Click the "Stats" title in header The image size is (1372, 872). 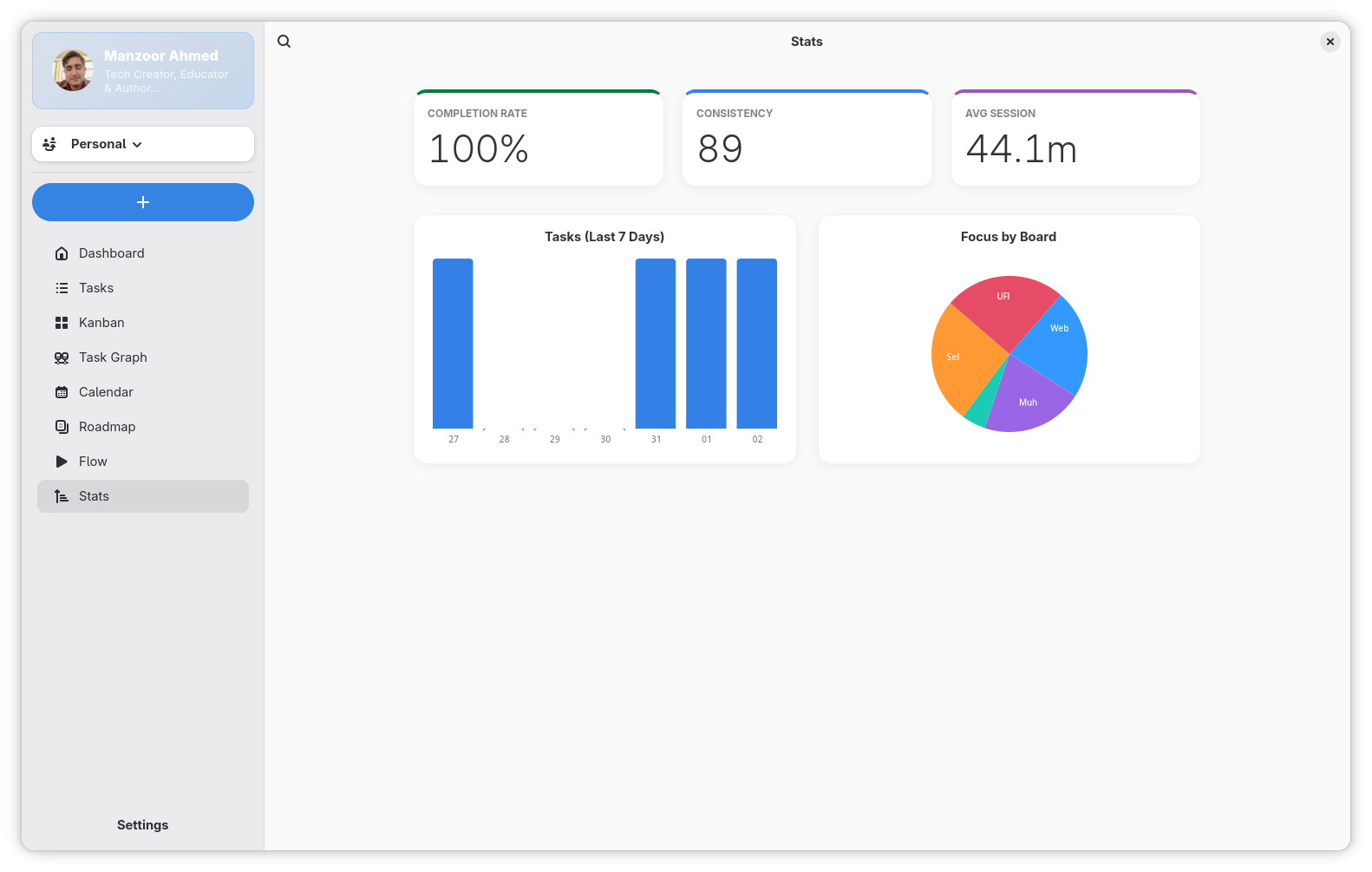(x=807, y=42)
